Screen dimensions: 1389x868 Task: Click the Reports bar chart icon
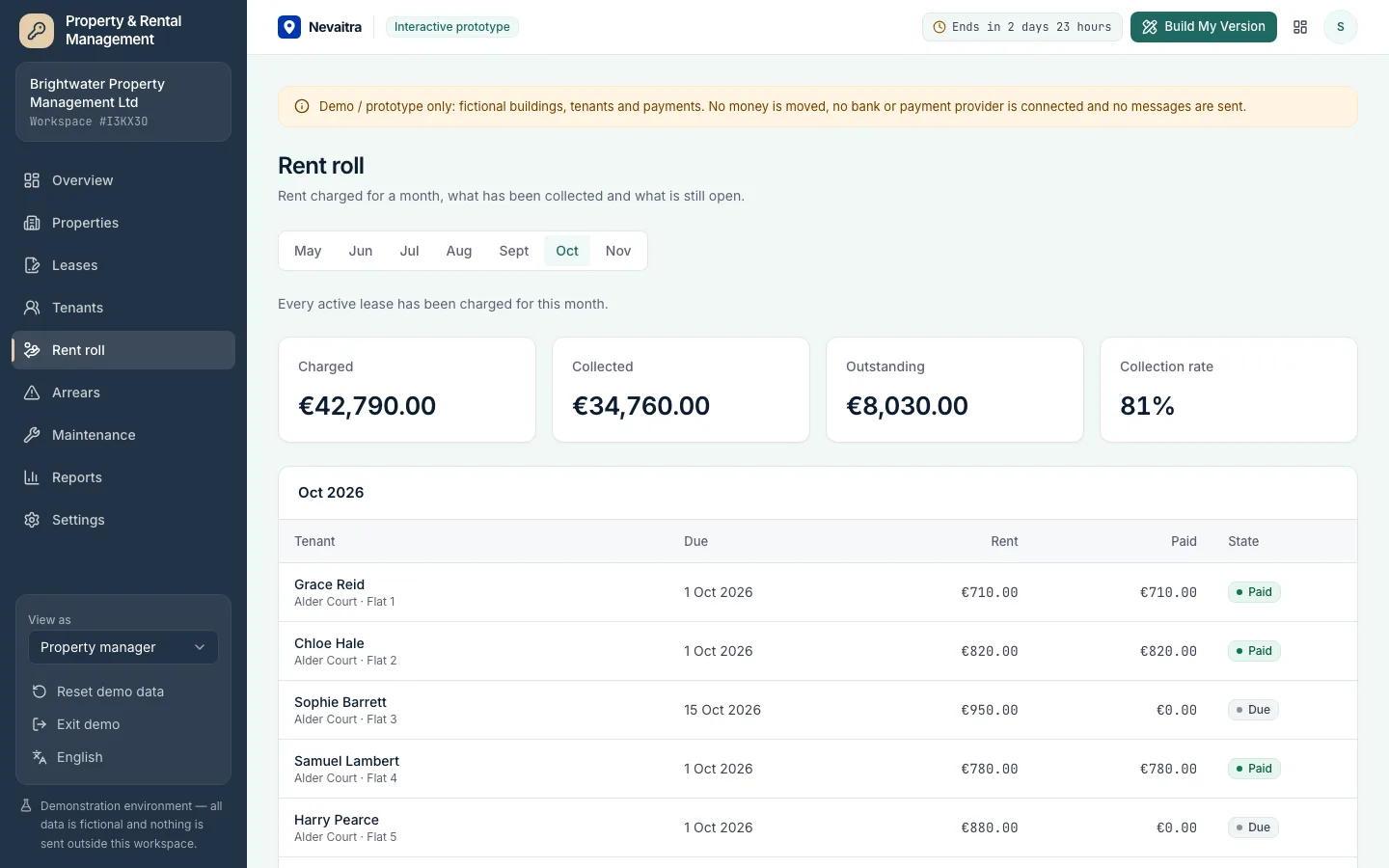[32, 477]
